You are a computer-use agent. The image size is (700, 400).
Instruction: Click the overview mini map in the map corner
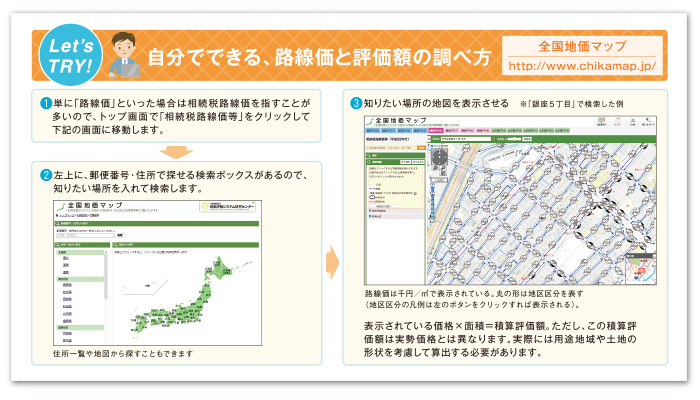pyautogui.click(x=641, y=268)
